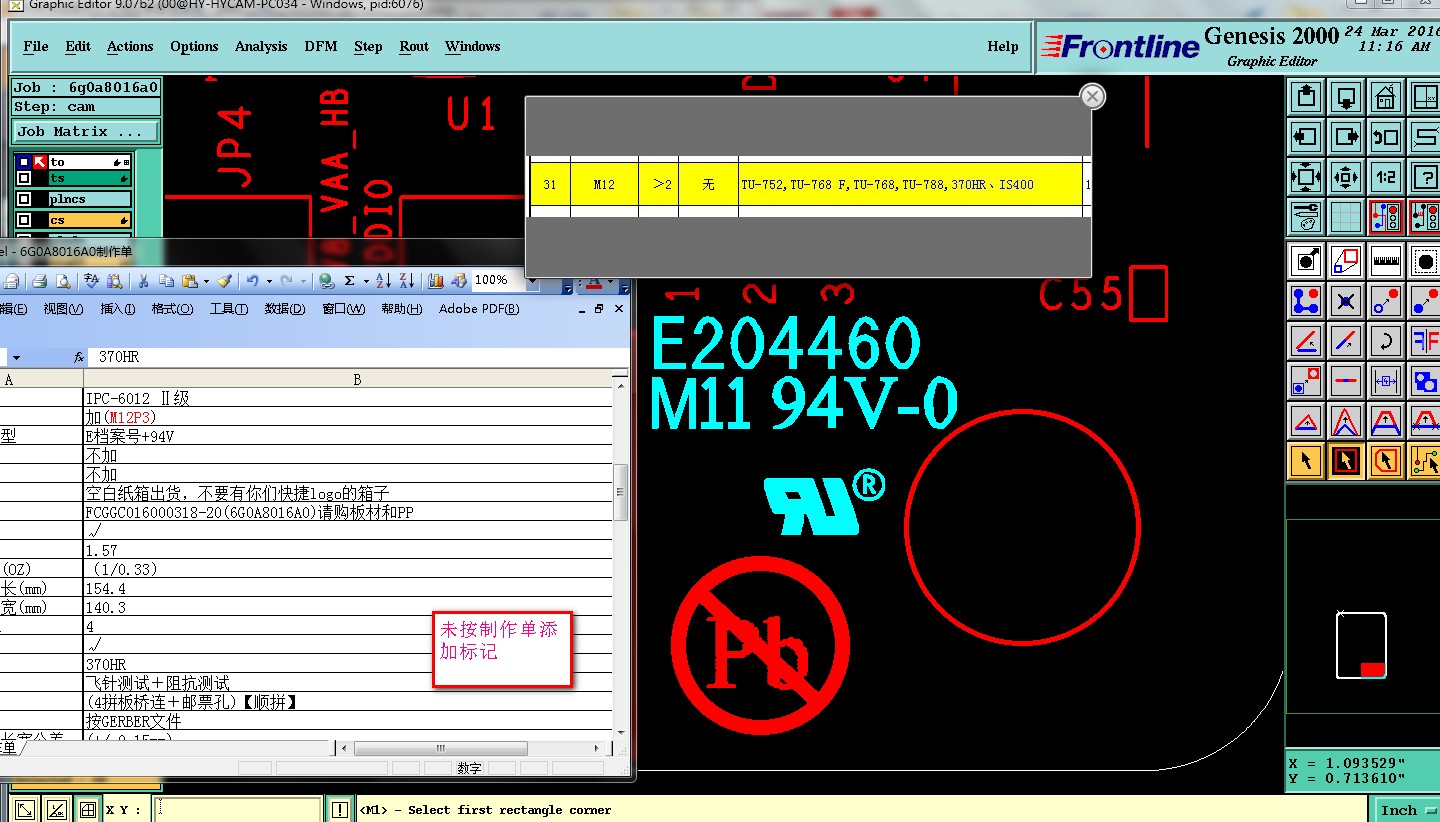The width and height of the screenshot is (1440, 822).
Task: Click the pan up view icon
Action: coord(1306,97)
